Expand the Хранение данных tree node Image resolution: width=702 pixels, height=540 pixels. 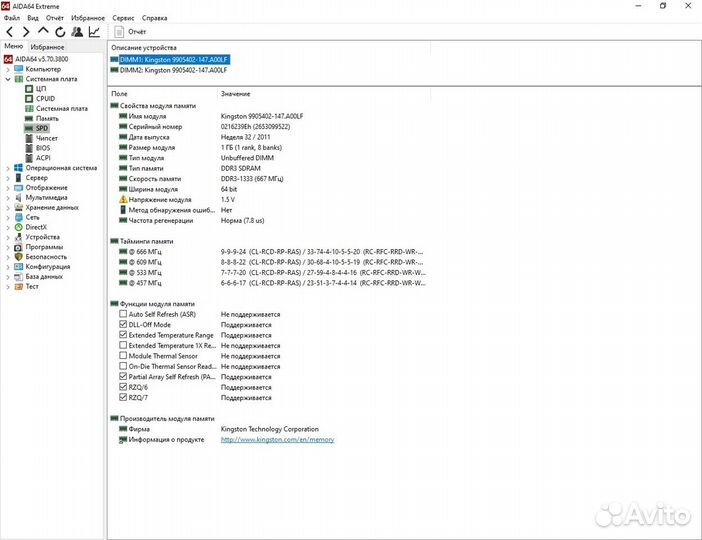pos(8,208)
